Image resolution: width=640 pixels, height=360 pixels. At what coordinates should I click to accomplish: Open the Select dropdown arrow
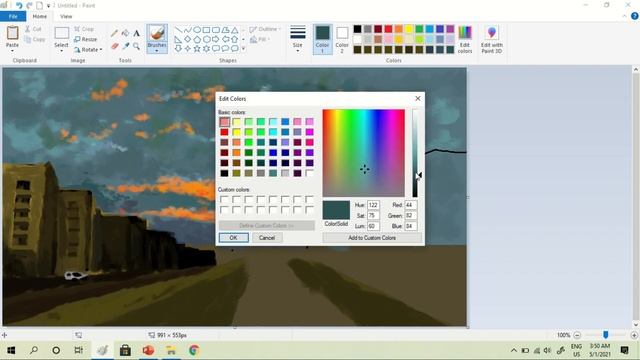(61, 51)
